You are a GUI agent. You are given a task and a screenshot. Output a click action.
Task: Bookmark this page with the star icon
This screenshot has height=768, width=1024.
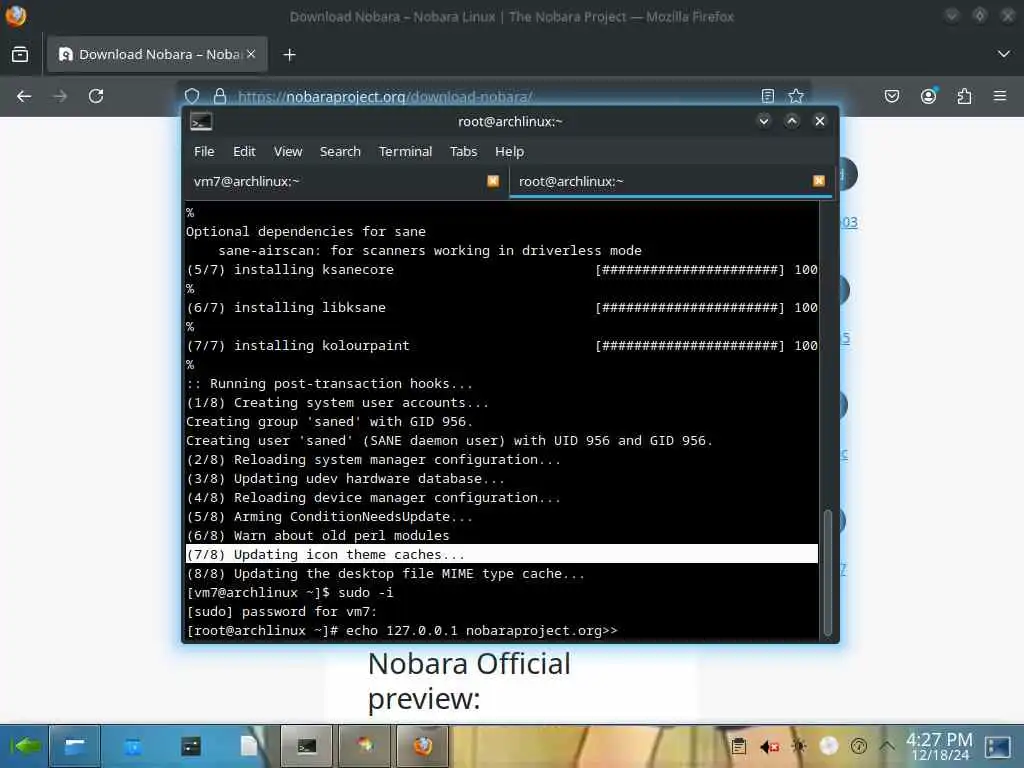click(x=795, y=97)
